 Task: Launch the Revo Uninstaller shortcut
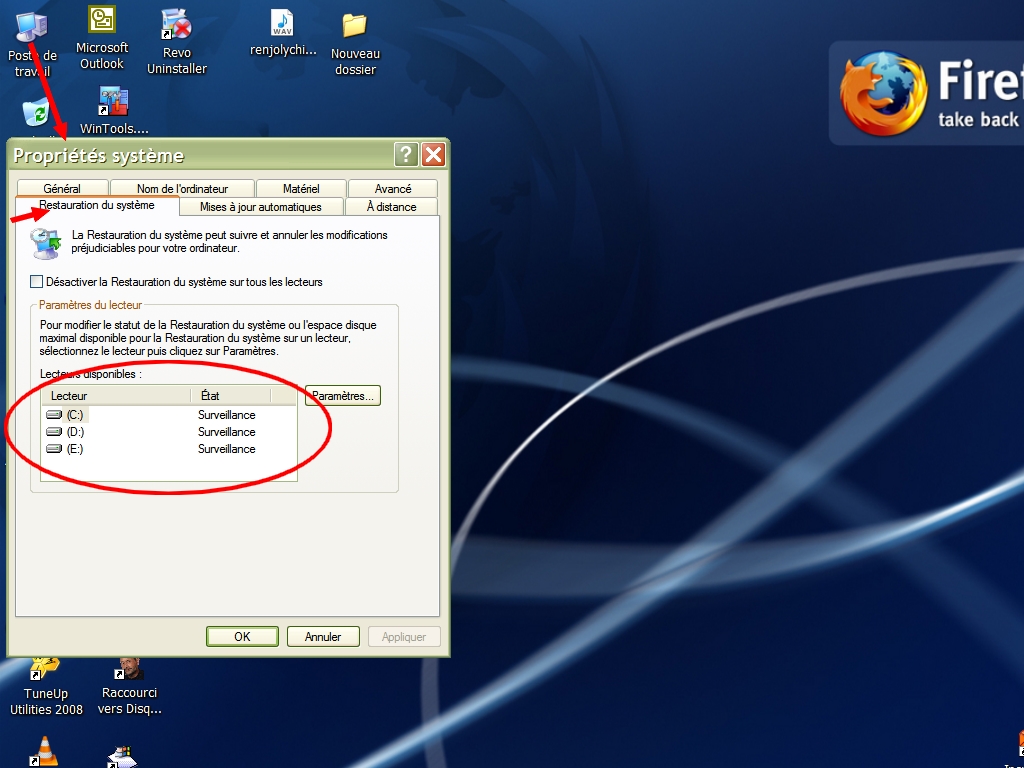(x=176, y=24)
